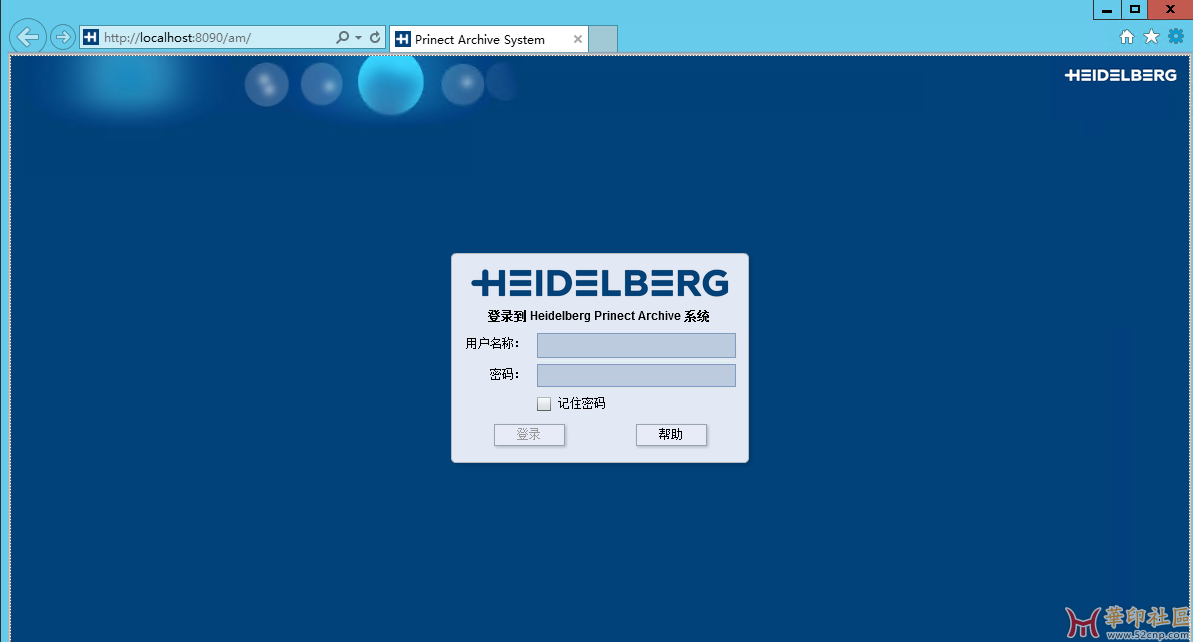Focus the 密码 password field

[x=636, y=375]
